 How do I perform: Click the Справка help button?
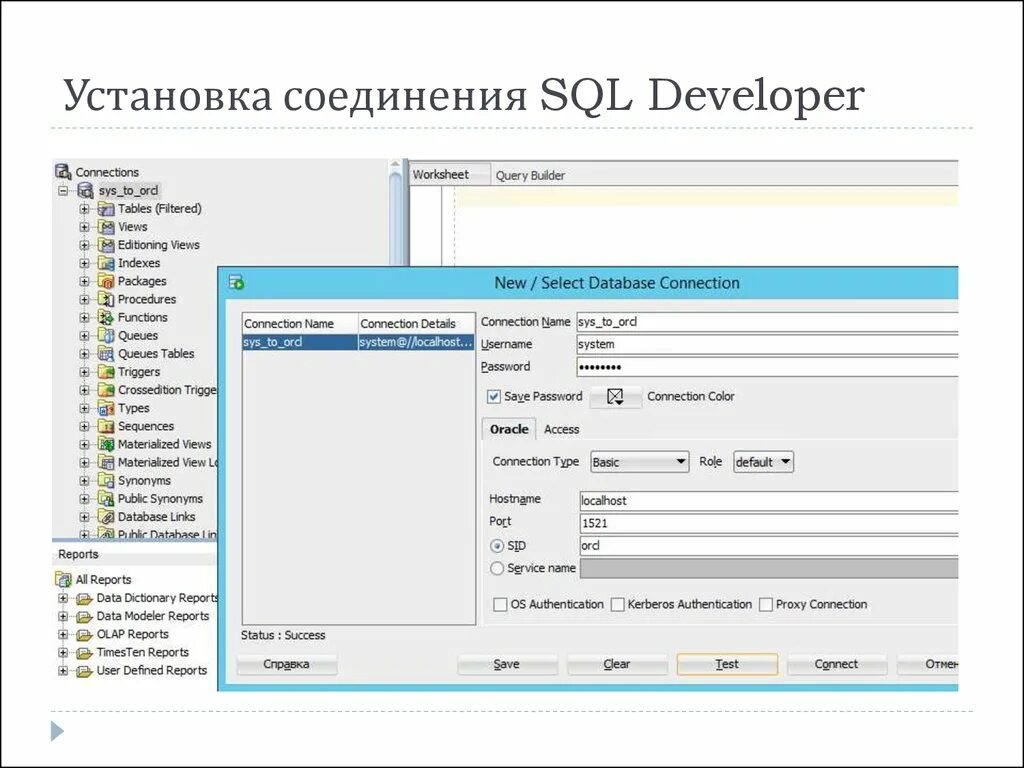[x=287, y=664]
